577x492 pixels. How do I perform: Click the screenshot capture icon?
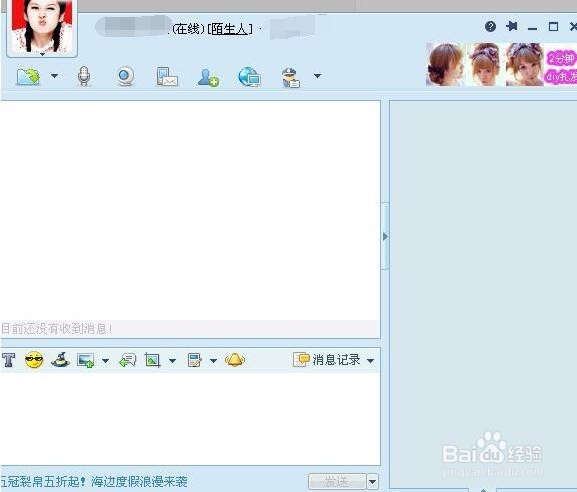[152, 360]
